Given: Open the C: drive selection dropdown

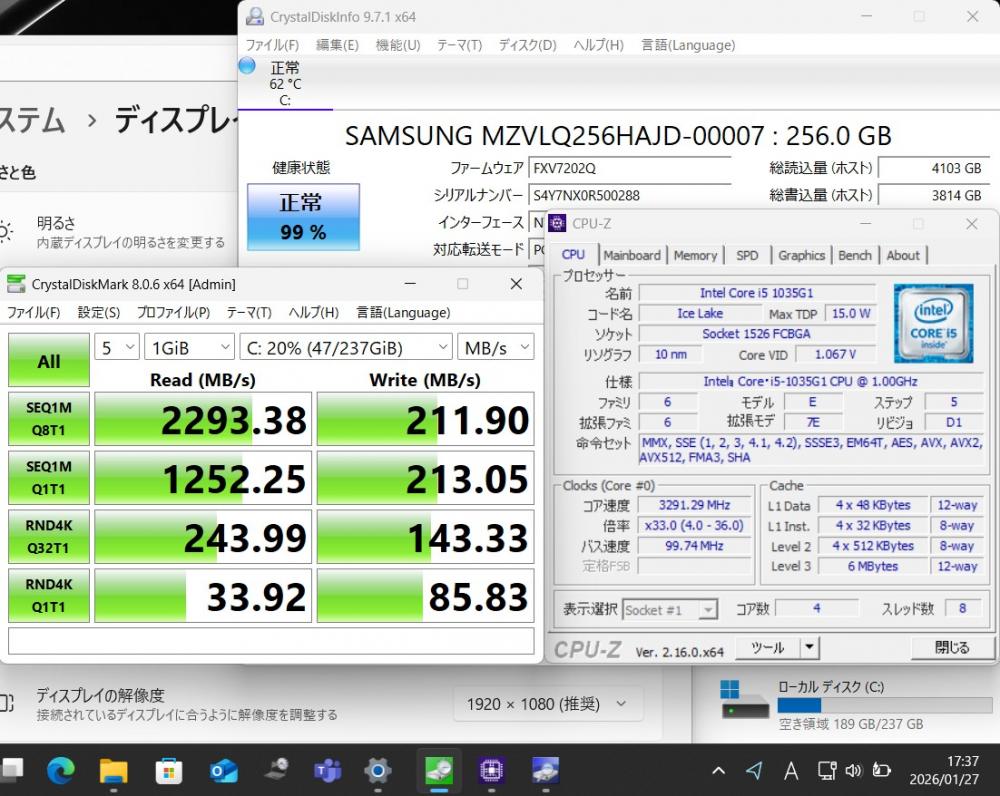Looking at the screenshot, I should coord(346,347).
